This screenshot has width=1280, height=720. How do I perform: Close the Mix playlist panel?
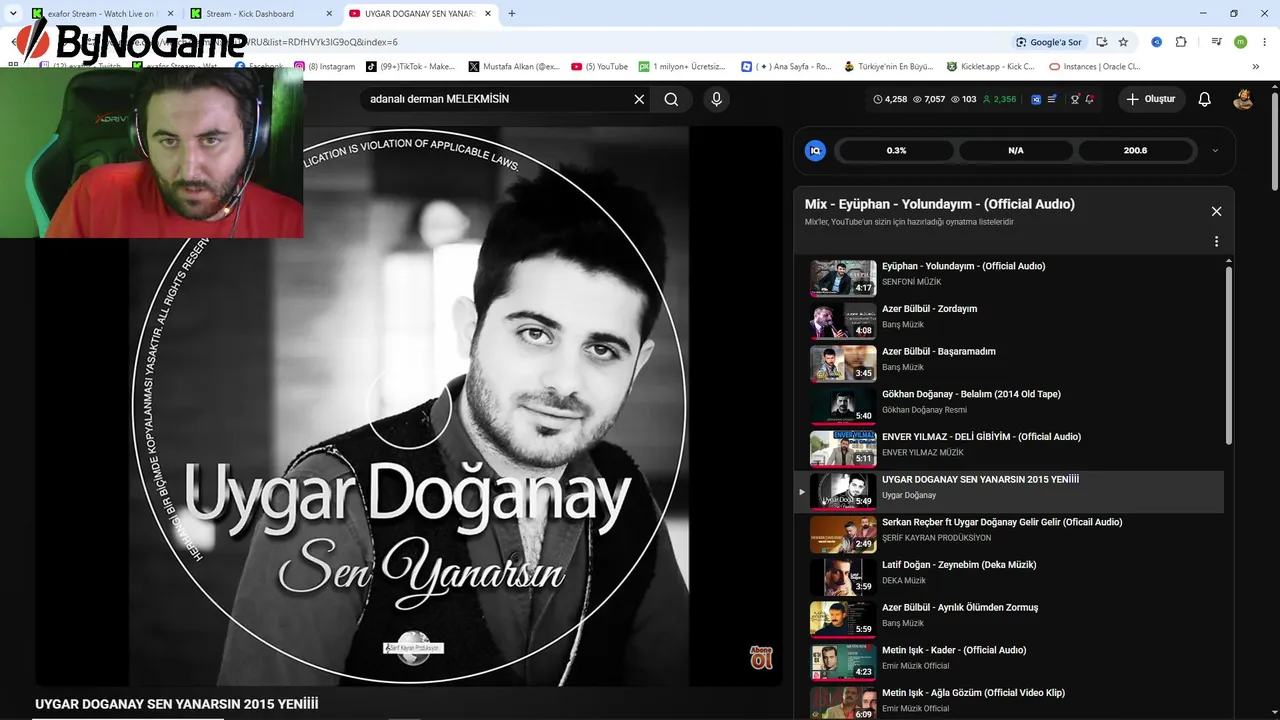1216,211
